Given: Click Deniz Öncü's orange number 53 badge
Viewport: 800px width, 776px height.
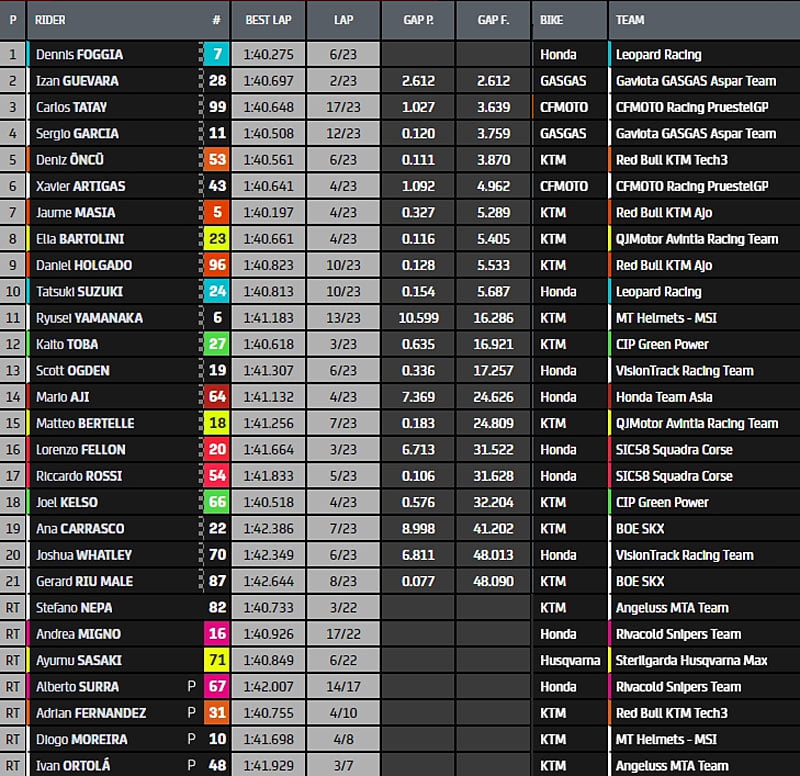Looking at the screenshot, I should pos(216,160).
